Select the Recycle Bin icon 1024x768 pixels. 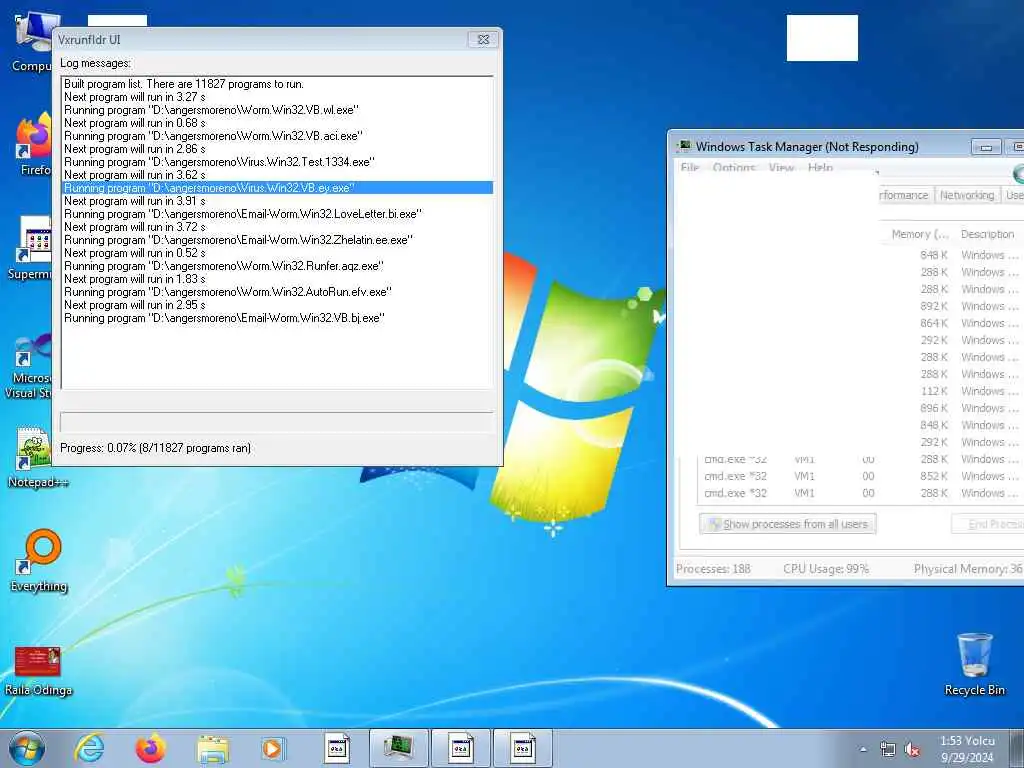pos(974,664)
